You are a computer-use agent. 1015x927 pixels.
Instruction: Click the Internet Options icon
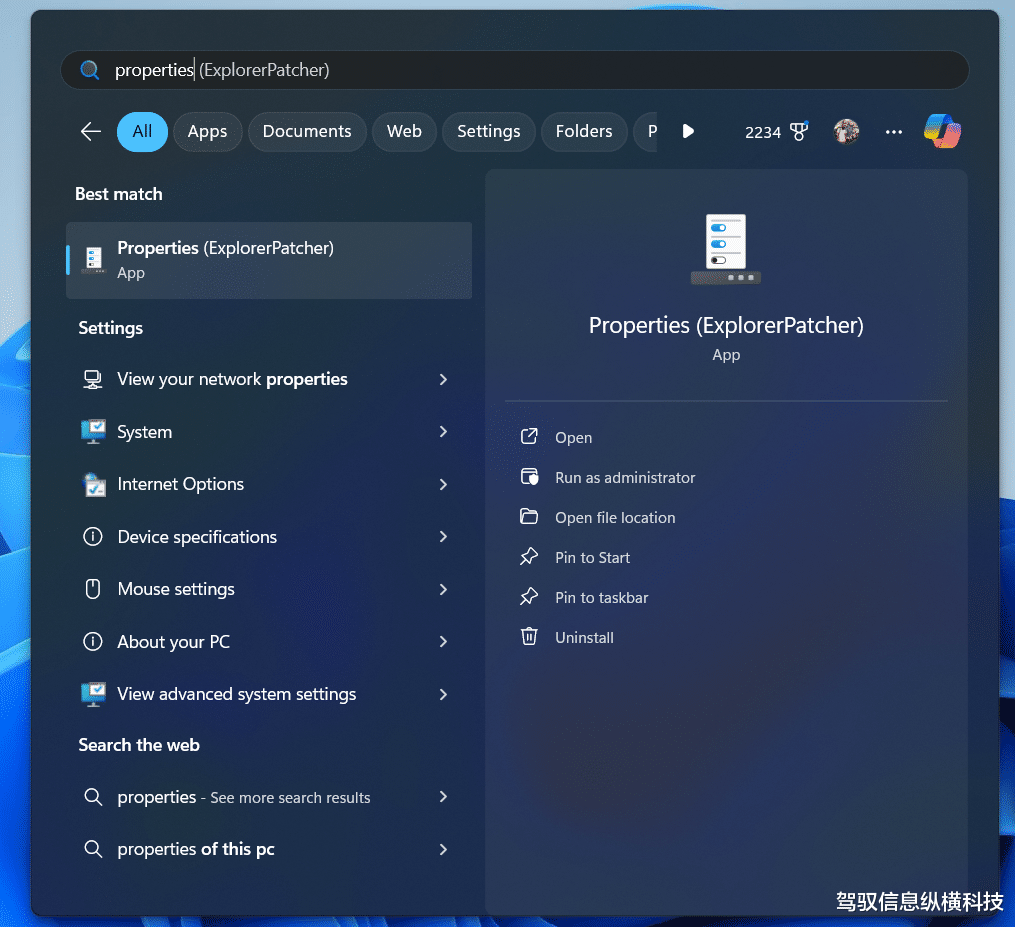tap(95, 484)
